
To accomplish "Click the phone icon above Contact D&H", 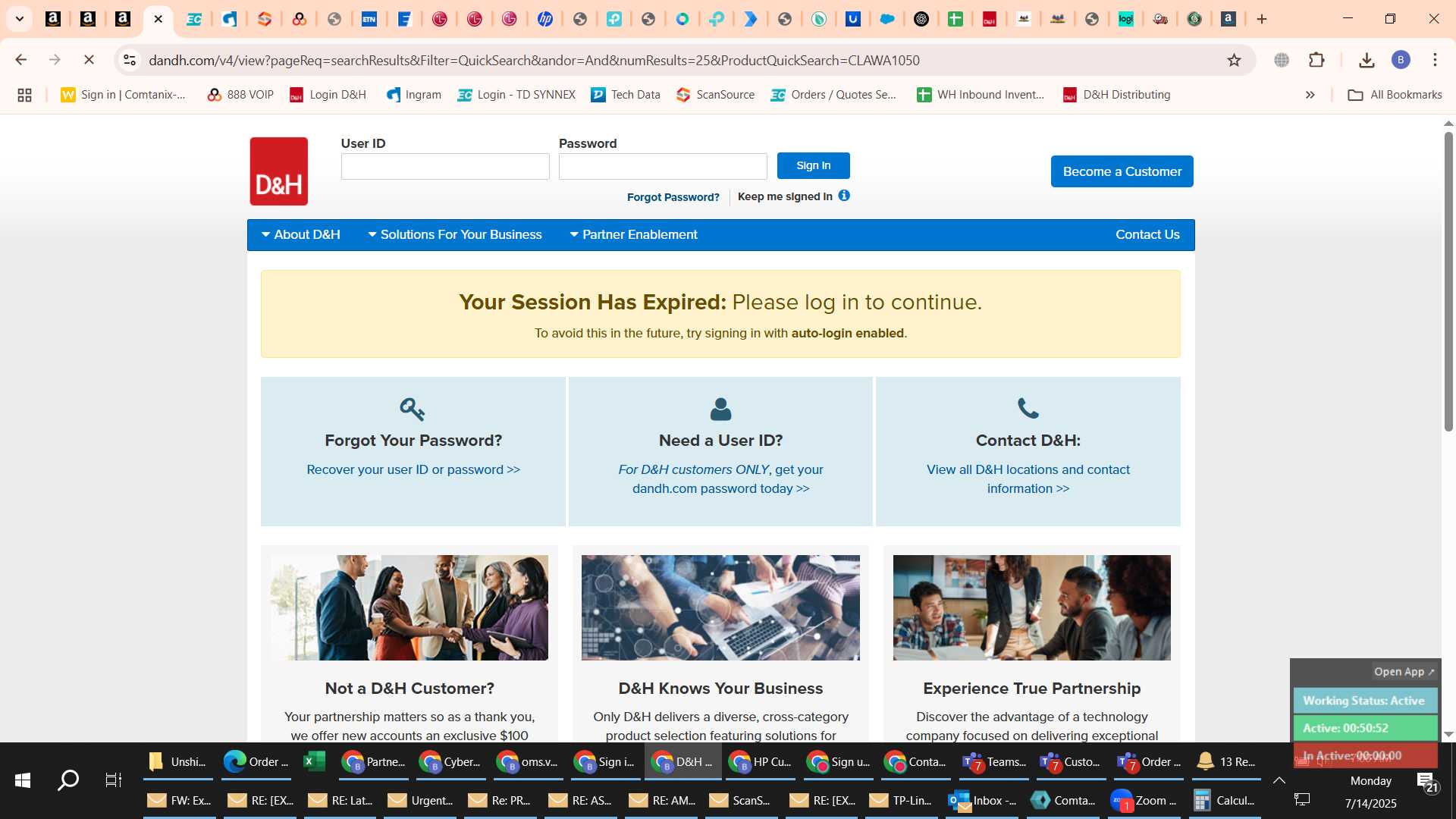I will pos(1028,409).
